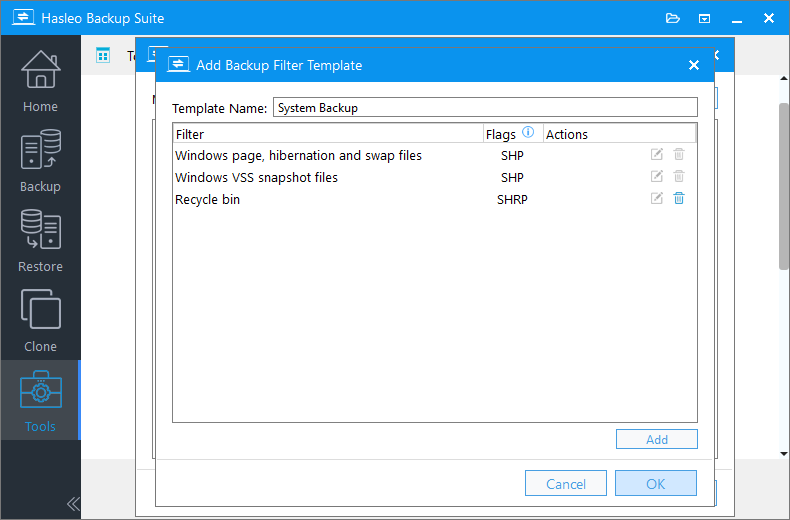Collapse the sidebar with double-chevron icon
The height and width of the screenshot is (520, 790).
(73, 503)
